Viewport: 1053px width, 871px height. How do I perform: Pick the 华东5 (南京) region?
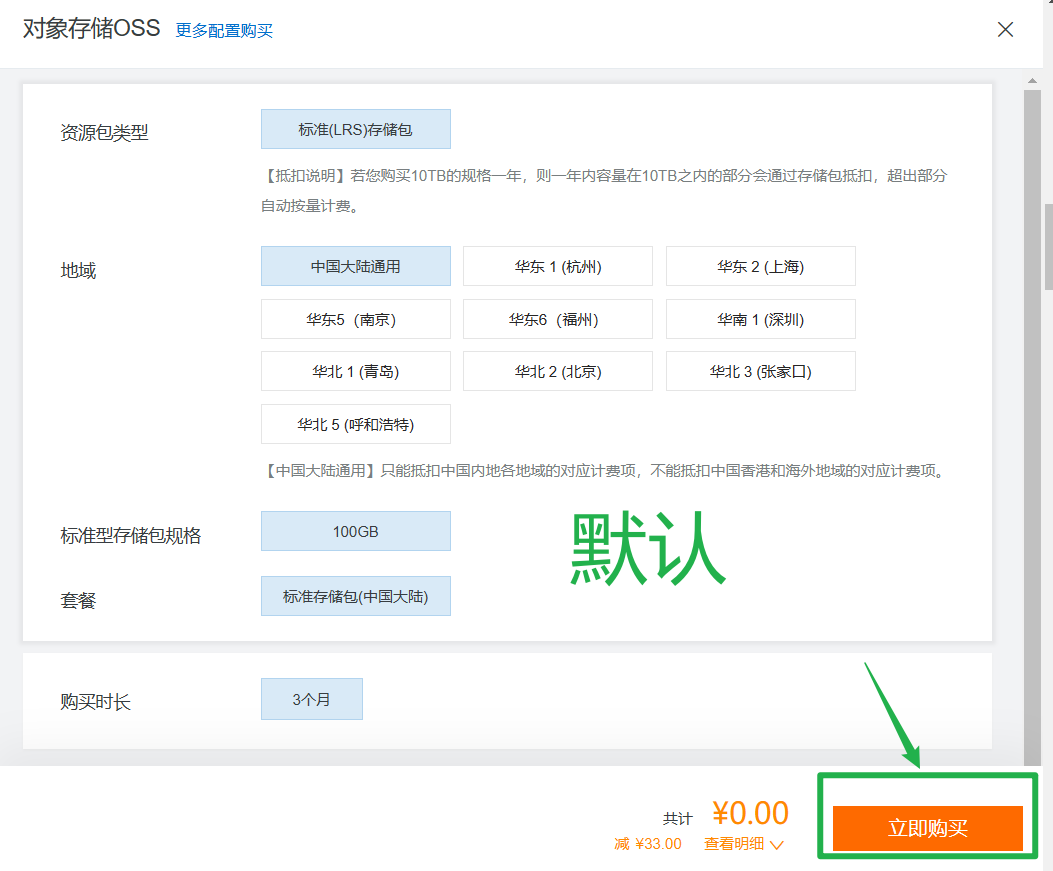click(356, 319)
